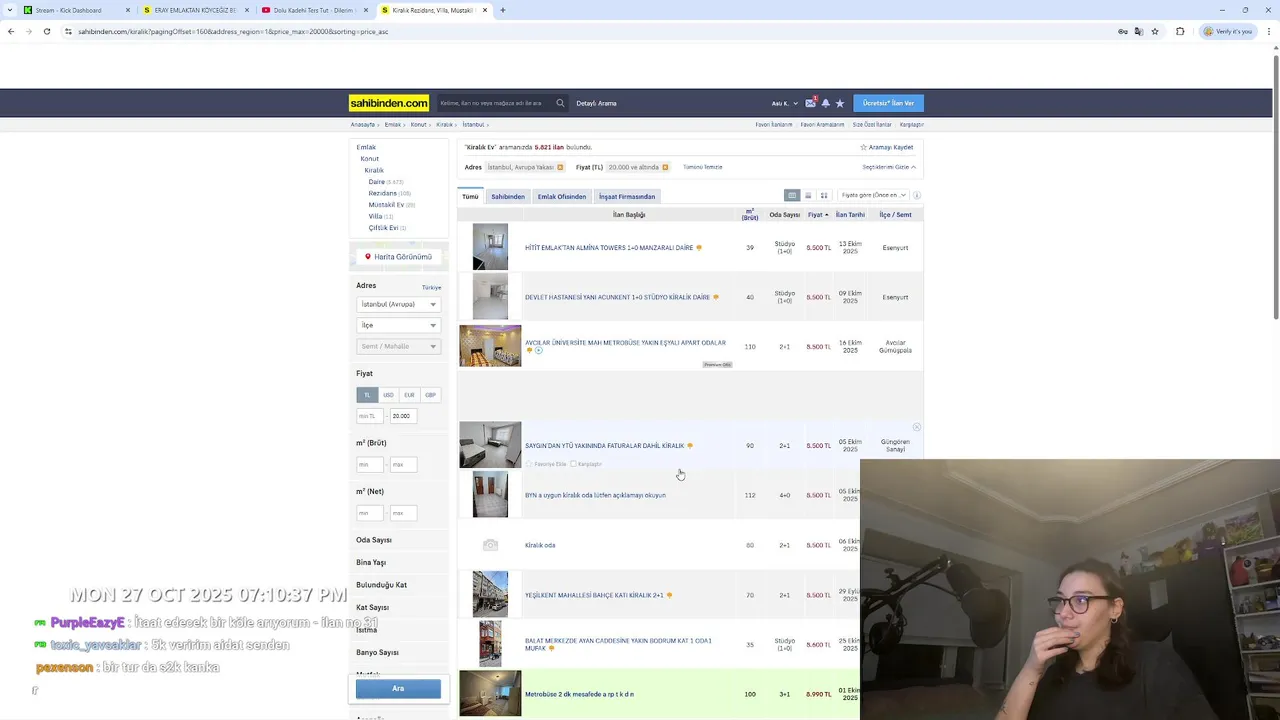Open the tab search dropdown arrow in Chrome
Viewport: 1280px width, 720px height.
tap(9, 10)
